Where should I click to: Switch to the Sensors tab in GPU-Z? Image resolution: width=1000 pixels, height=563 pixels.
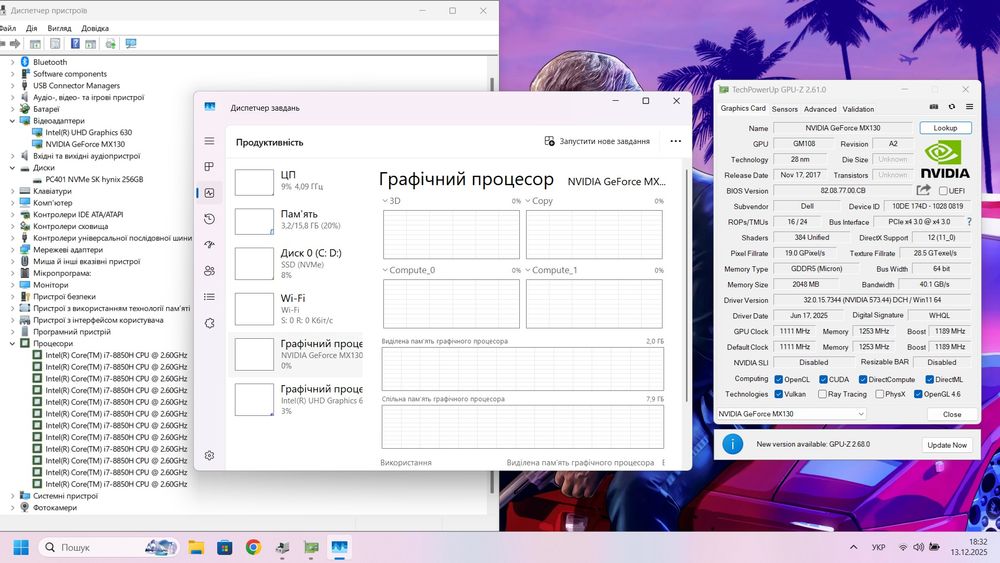pos(784,109)
